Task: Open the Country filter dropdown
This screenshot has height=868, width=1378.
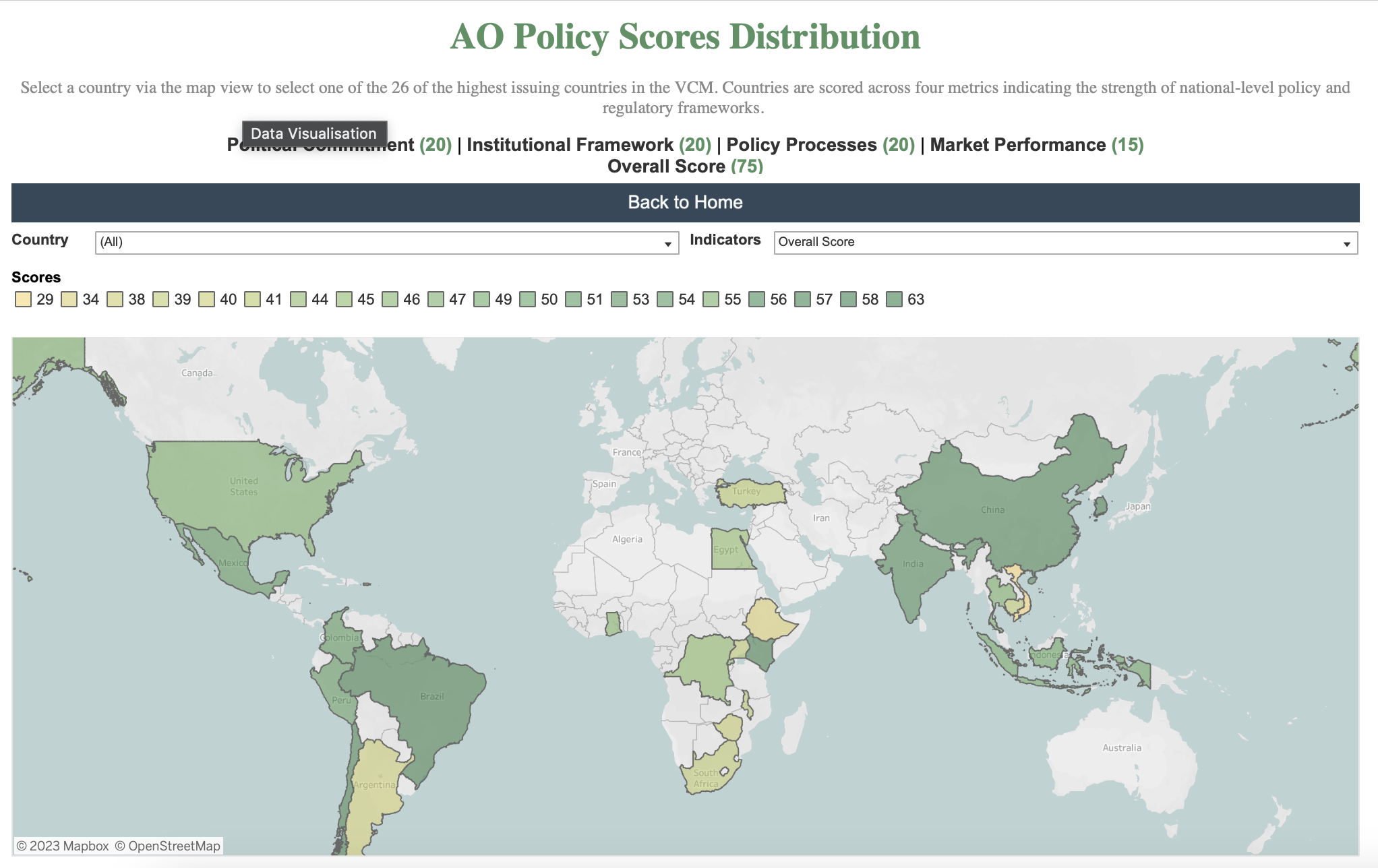Action: pos(667,242)
